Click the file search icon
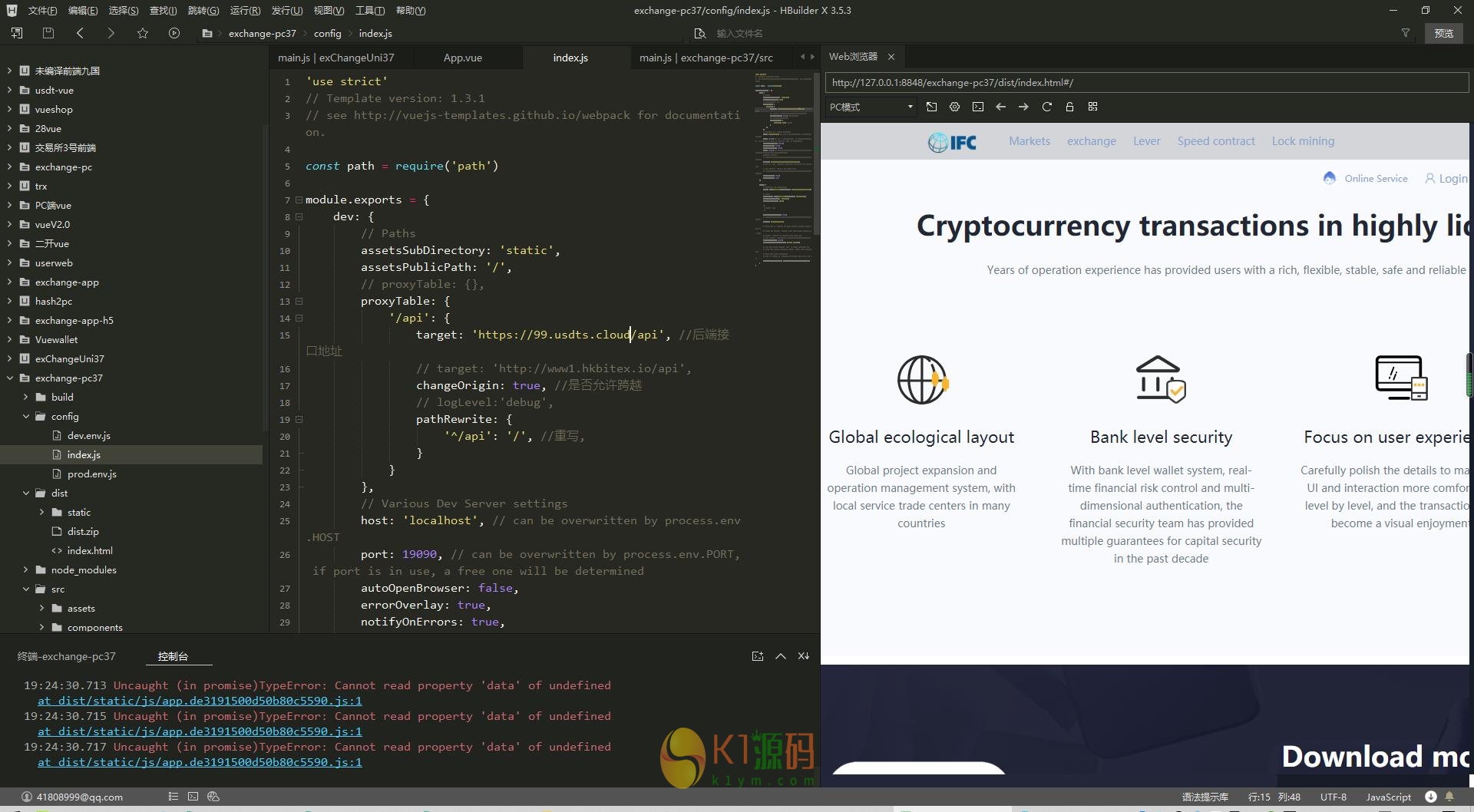1474x812 pixels. (699, 33)
